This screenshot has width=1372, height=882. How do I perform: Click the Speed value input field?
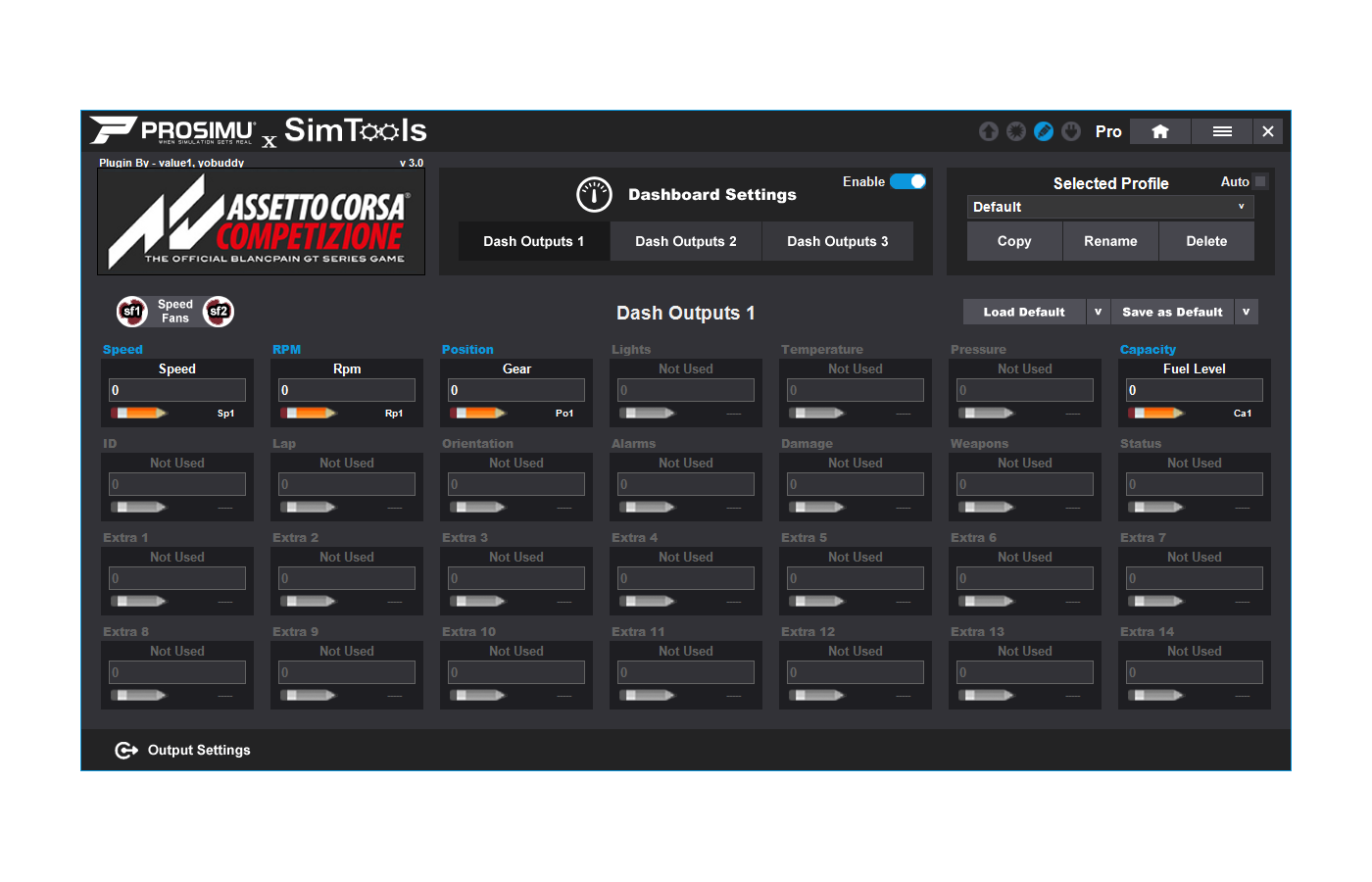(177, 390)
